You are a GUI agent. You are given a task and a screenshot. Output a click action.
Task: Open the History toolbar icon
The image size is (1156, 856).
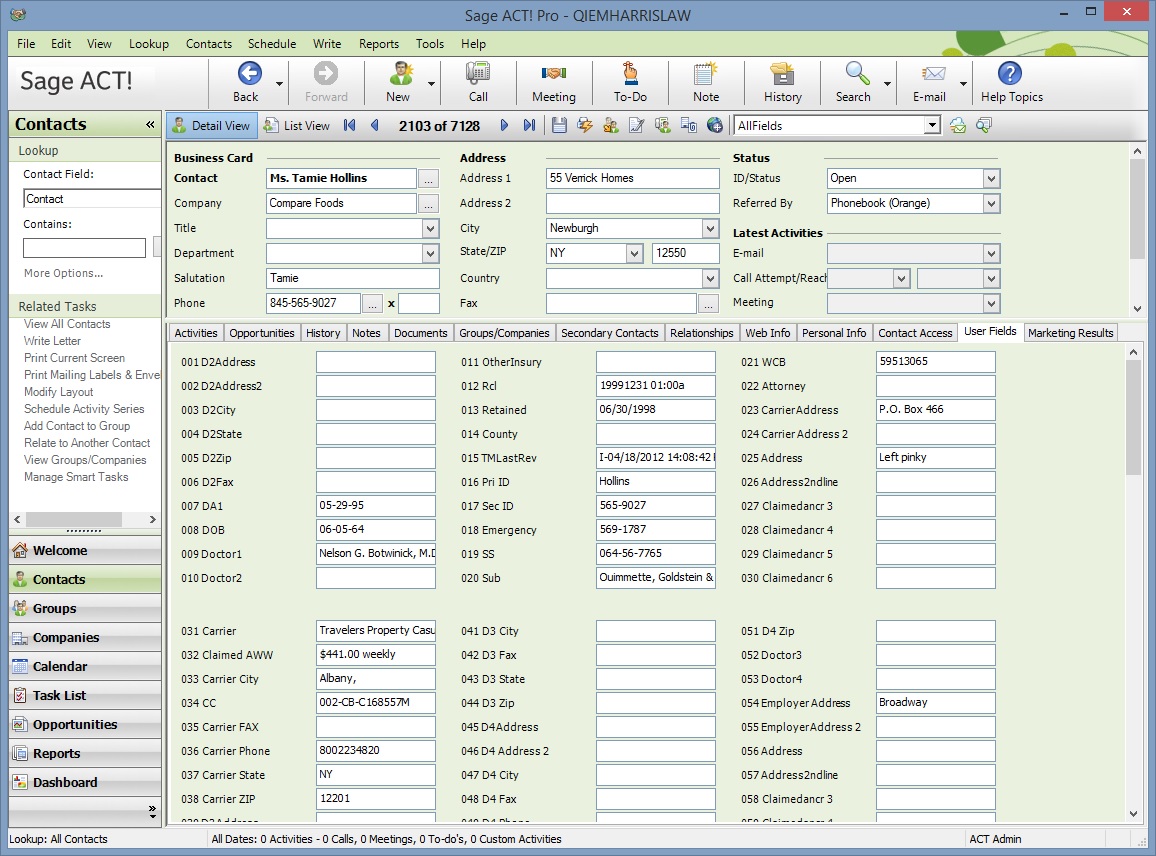[x=782, y=74]
